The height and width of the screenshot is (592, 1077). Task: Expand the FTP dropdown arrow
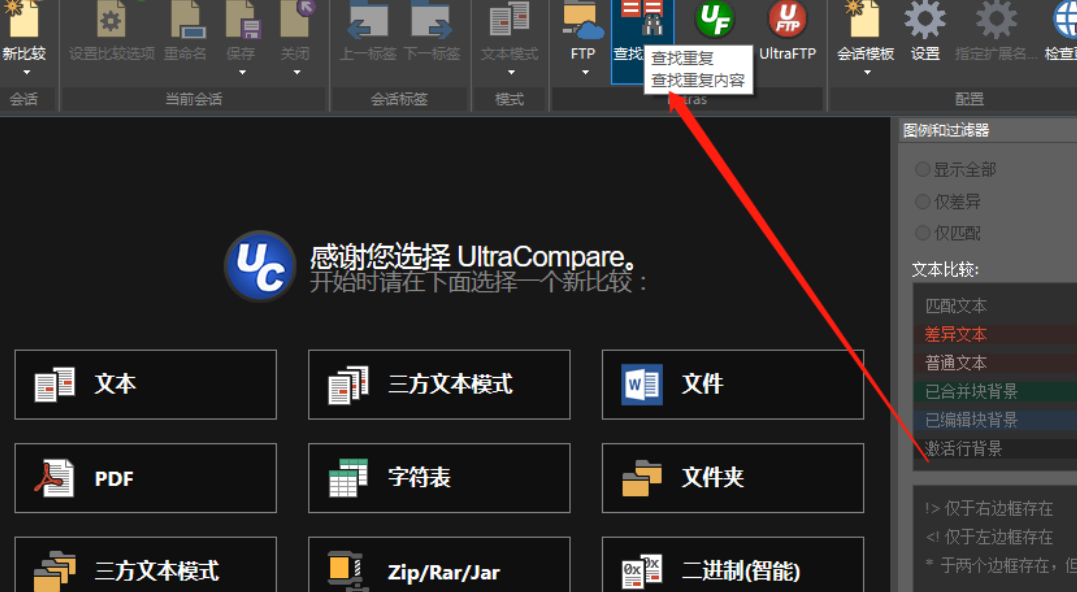[x=585, y=72]
